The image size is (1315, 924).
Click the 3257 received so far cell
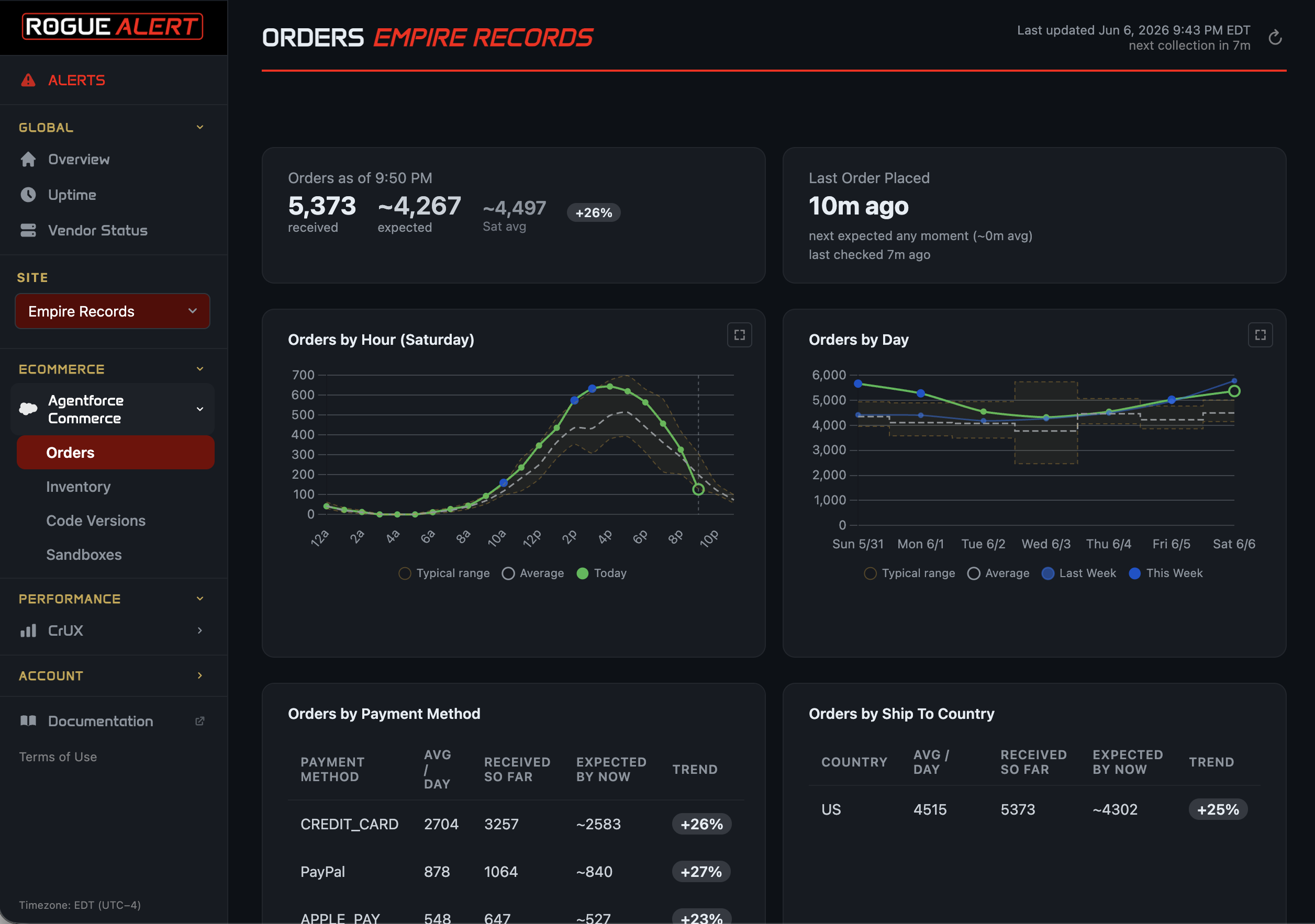(x=501, y=824)
